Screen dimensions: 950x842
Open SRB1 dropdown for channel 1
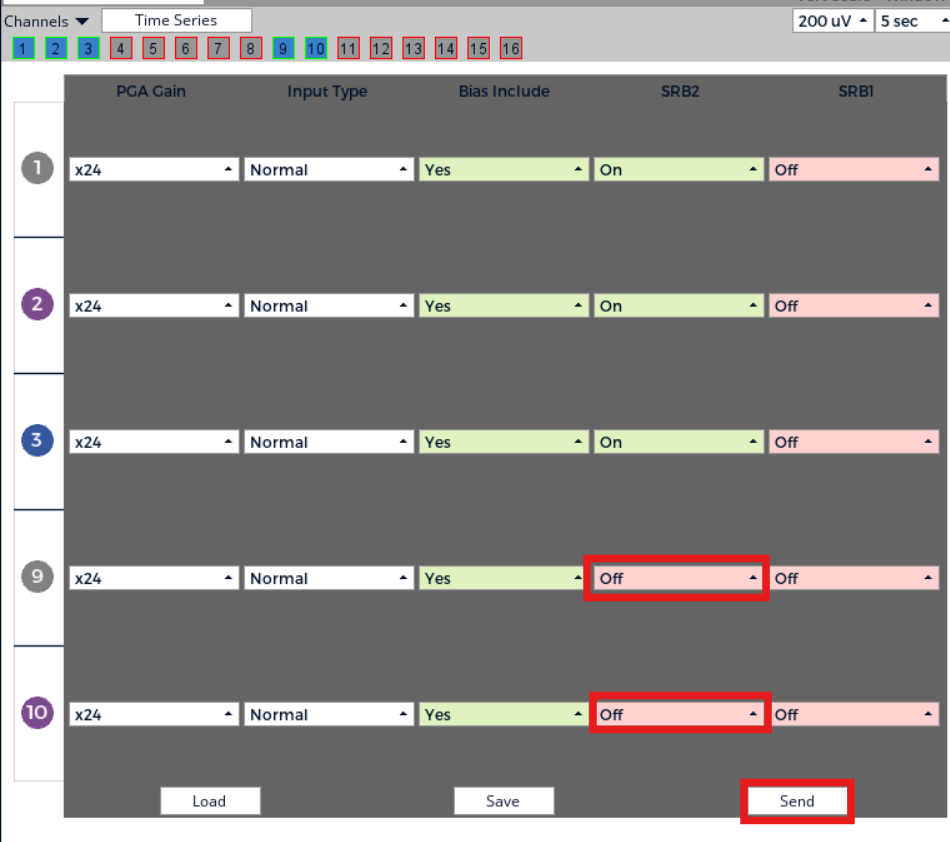[x=854, y=170]
